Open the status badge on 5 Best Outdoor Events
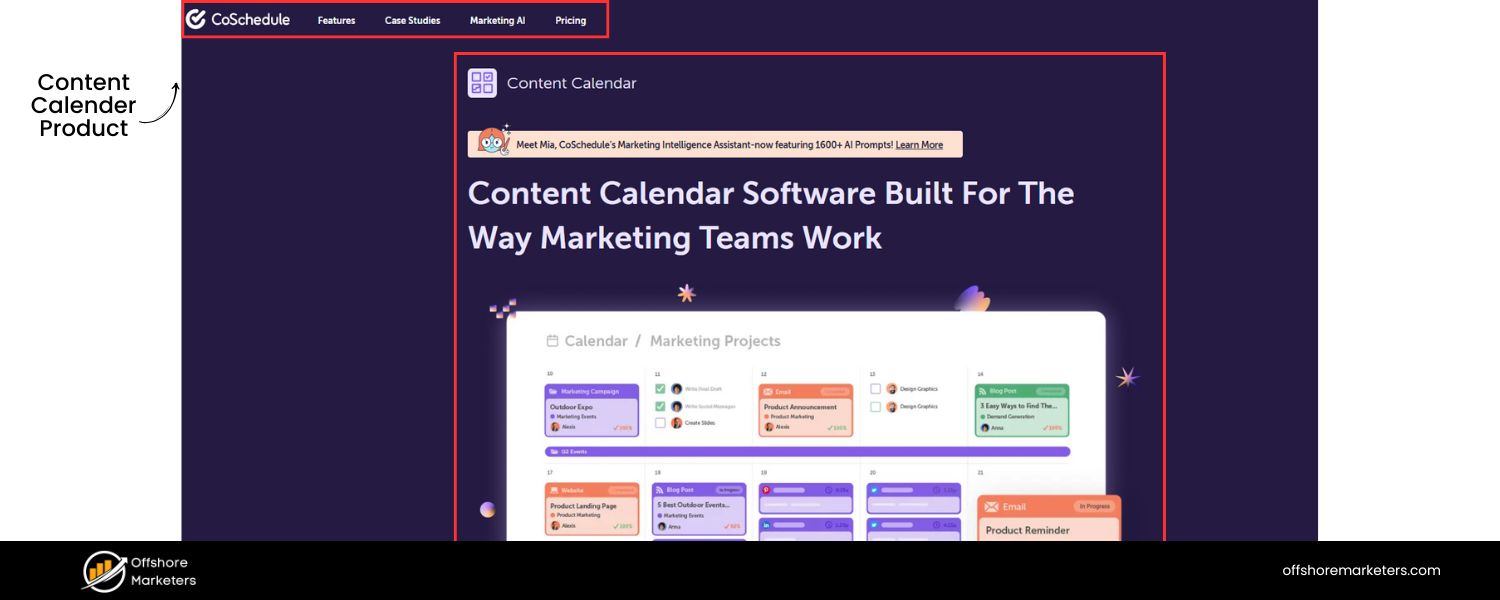The image size is (1500, 600). click(x=728, y=490)
